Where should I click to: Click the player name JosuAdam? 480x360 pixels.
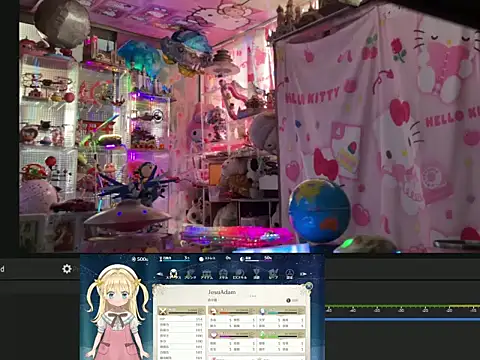(222, 292)
